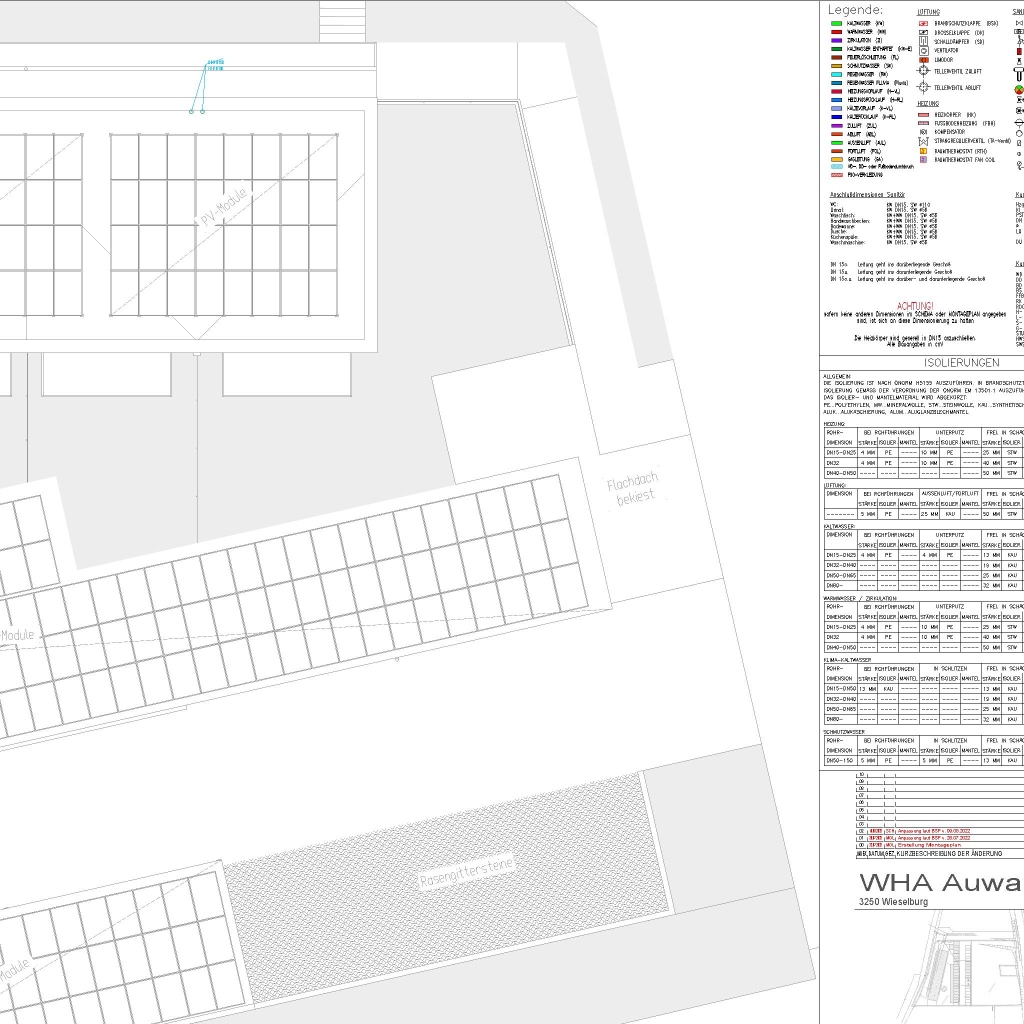Click the "ISOLIERUNGEN" section title
This screenshot has width=1024, height=1024.
(x=961, y=362)
